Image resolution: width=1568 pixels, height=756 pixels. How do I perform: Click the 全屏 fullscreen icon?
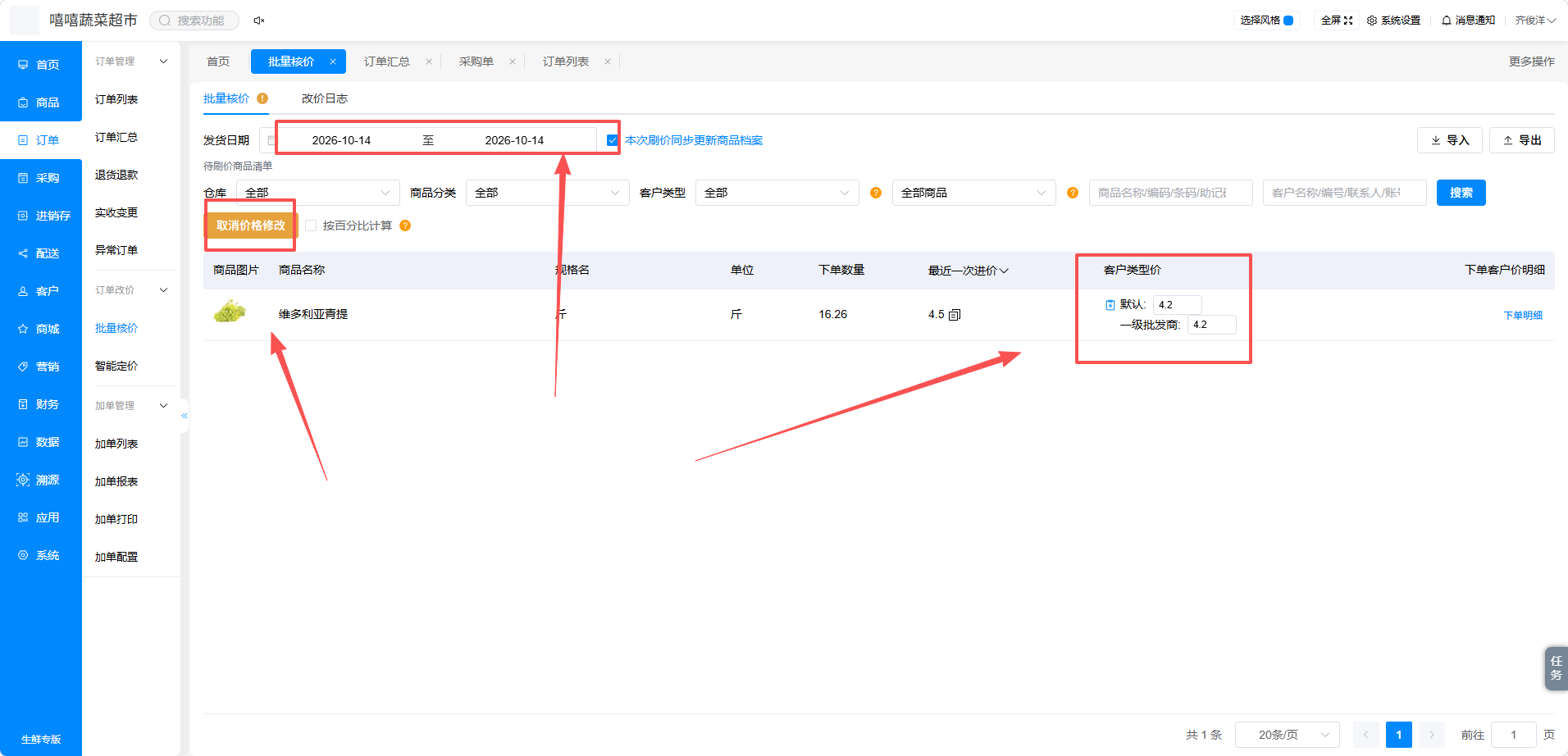(1348, 20)
